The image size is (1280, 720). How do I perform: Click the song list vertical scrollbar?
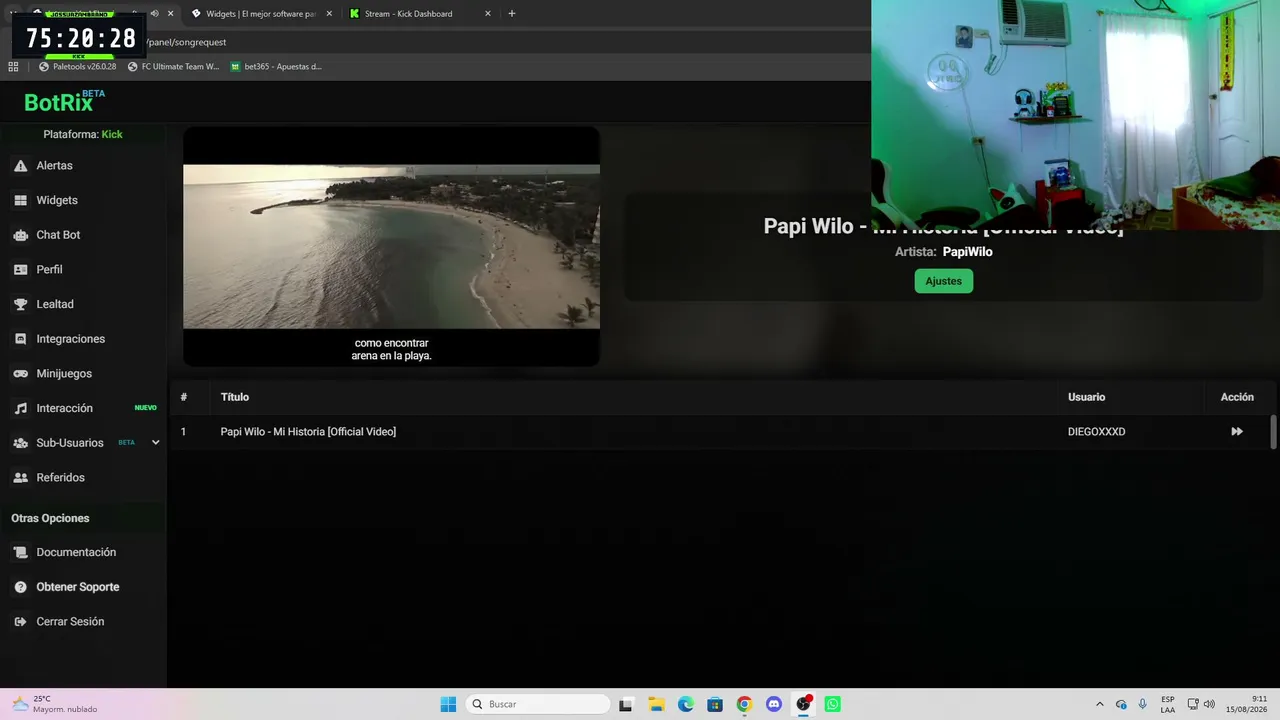[1273, 432]
